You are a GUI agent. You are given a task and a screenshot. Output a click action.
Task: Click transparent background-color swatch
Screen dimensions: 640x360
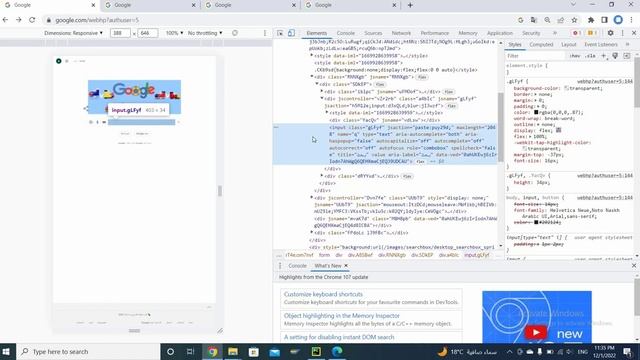pos(567,88)
